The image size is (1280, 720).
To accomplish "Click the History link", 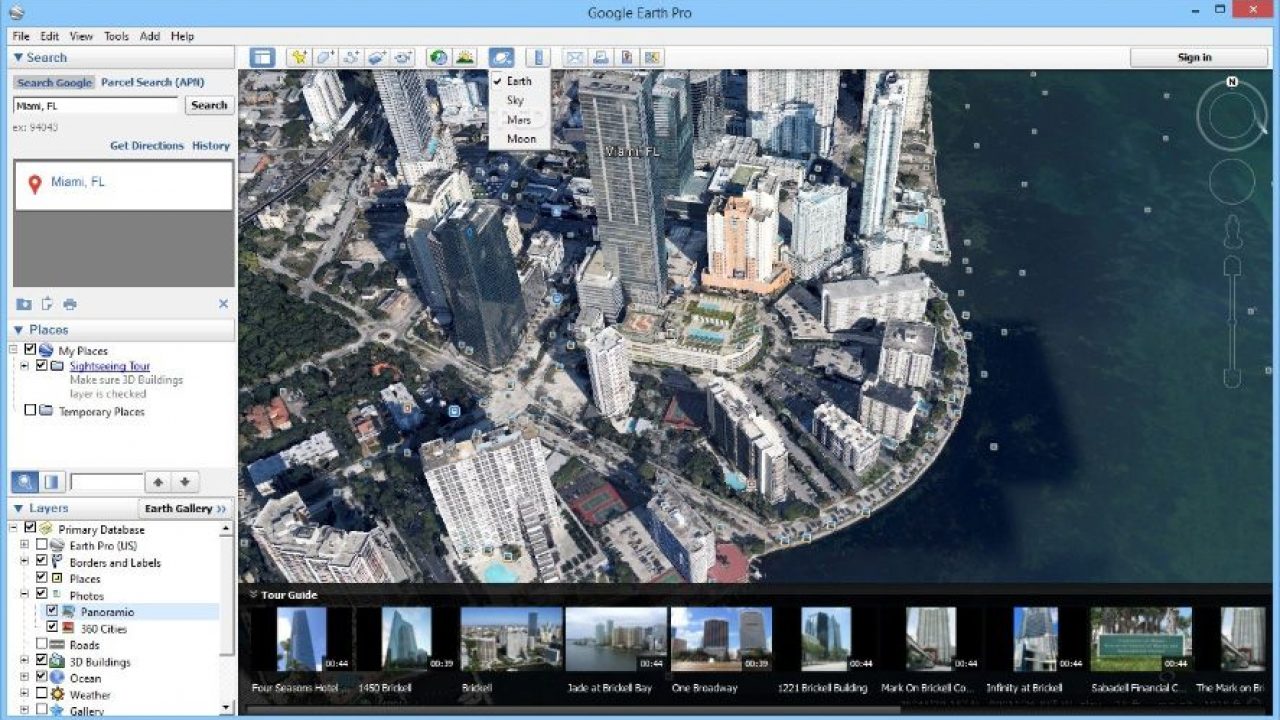I will [211, 146].
